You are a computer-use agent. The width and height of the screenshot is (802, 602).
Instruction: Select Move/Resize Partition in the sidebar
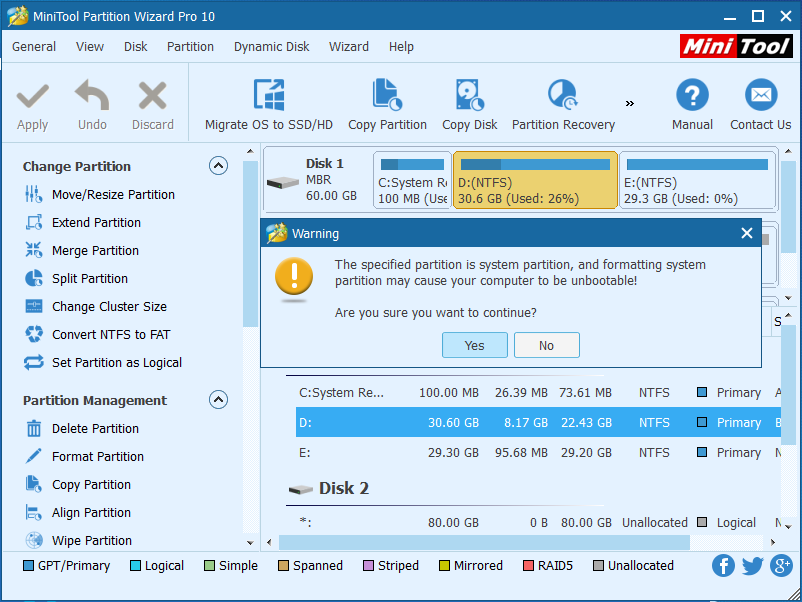coord(103,194)
